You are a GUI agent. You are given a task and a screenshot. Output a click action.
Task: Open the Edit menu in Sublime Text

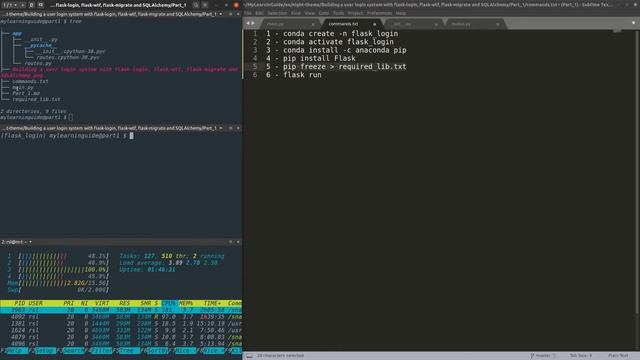(x=260, y=13)
